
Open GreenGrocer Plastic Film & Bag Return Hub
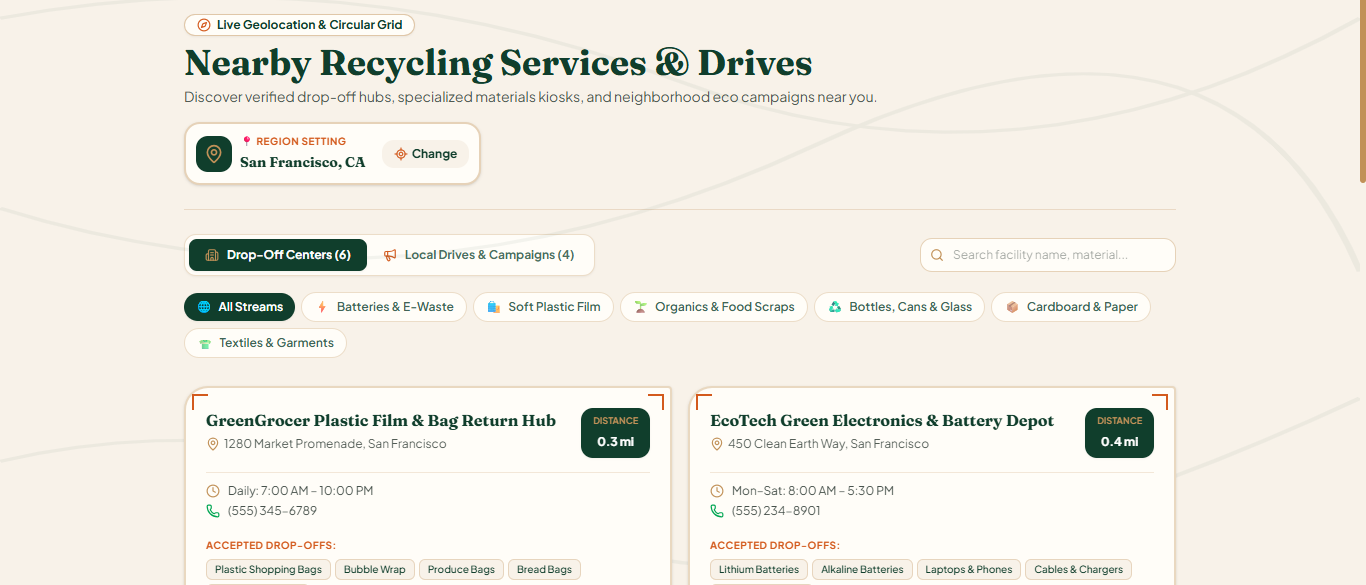pos(381,420)
